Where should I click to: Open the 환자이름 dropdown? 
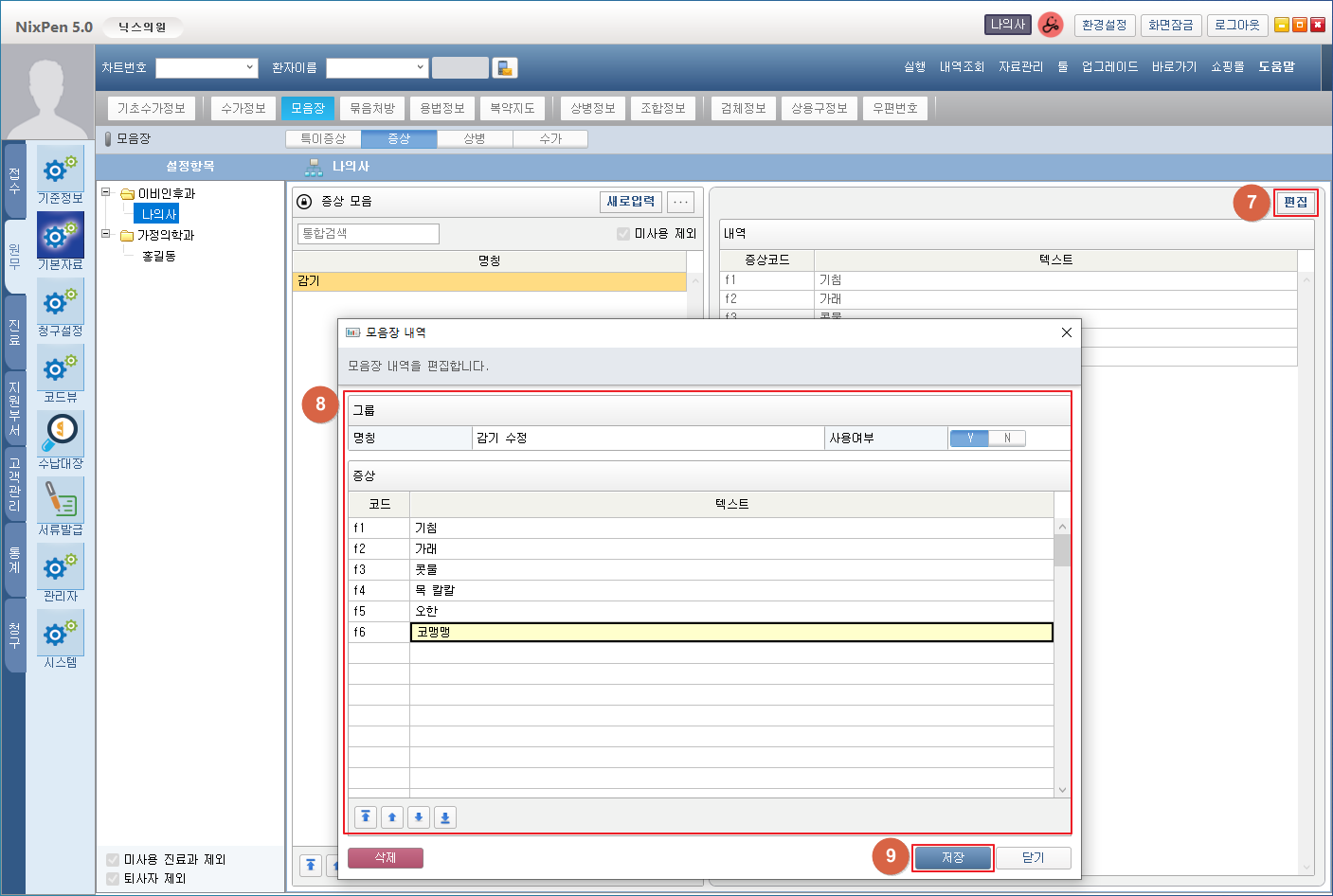tap(421, 68)
